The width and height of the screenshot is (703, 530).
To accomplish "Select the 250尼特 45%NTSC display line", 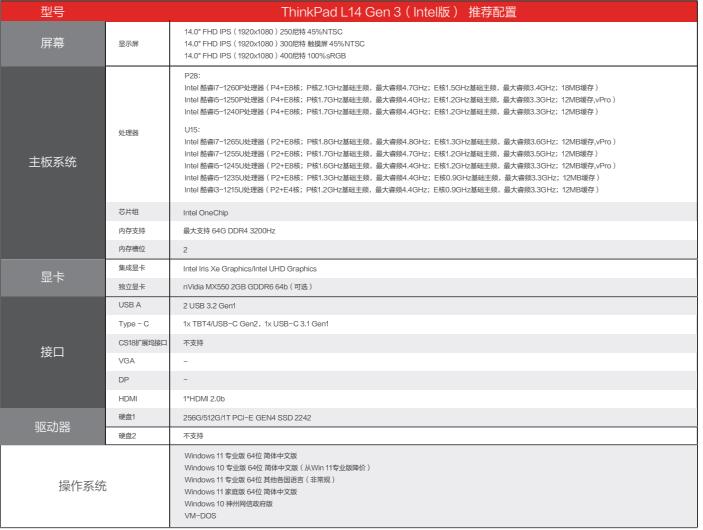I will pos(263,32).
